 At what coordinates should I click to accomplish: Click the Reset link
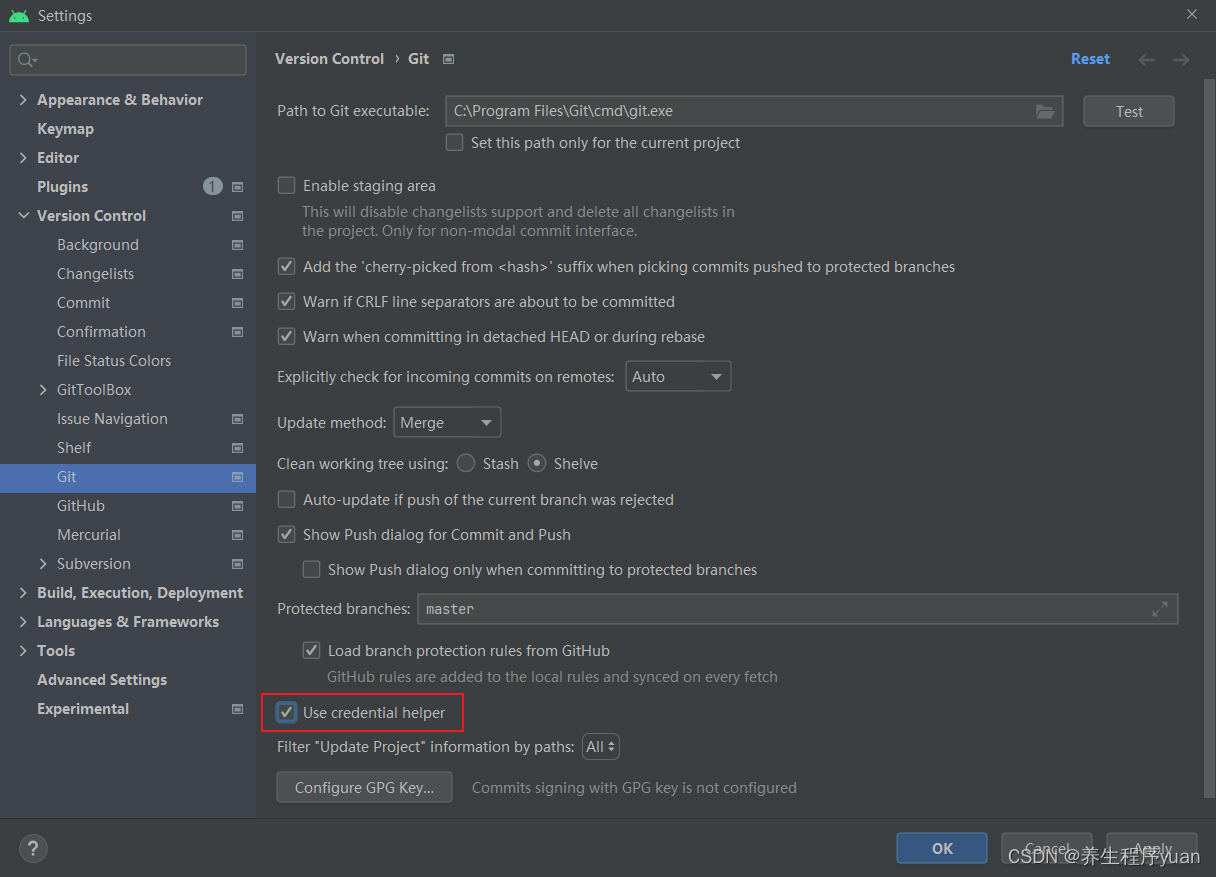pyautogui.click(x=1090, y=59)
